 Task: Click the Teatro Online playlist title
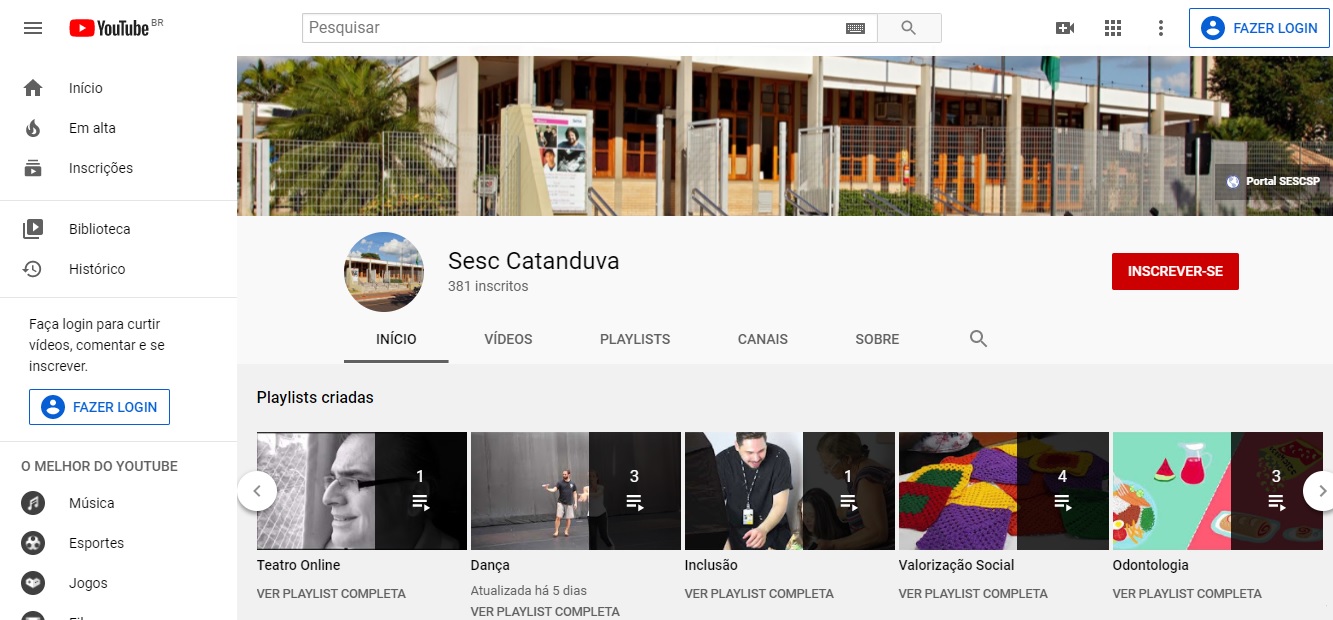299,565
